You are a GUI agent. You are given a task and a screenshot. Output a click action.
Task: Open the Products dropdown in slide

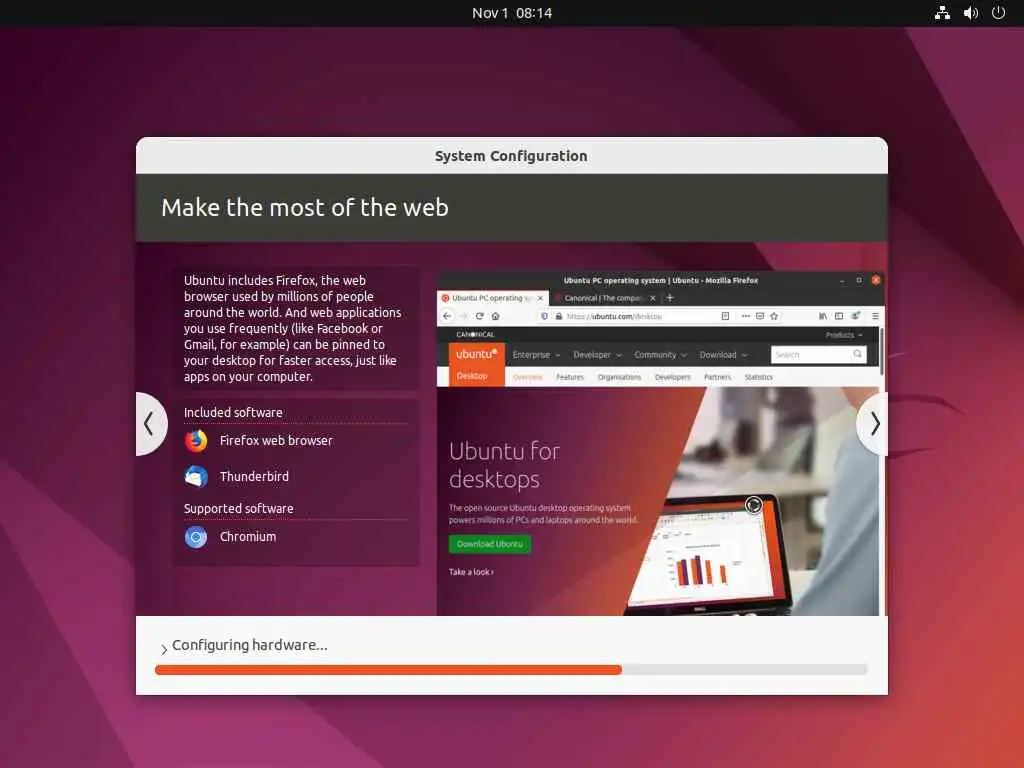[844, 335]
